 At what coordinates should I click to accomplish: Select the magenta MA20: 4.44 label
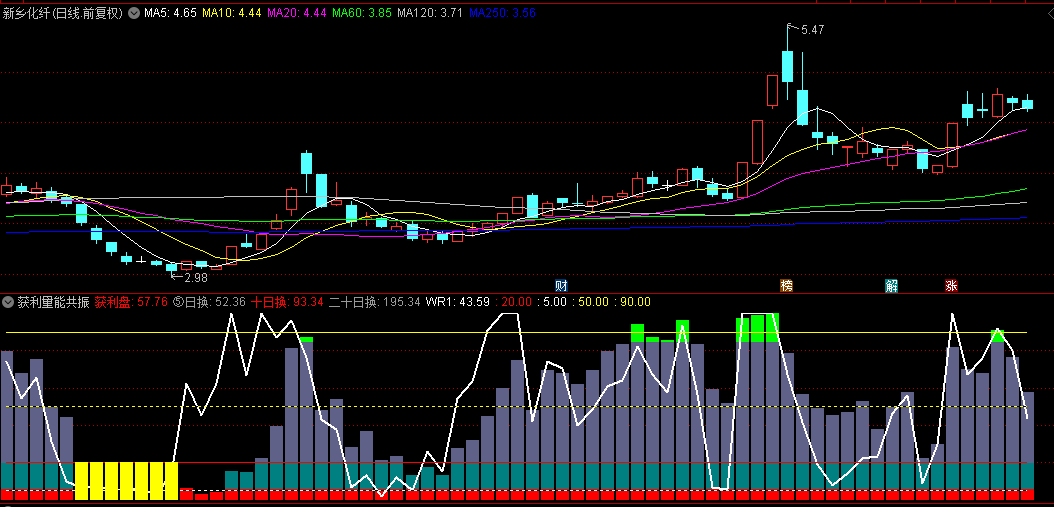[x=296, y=13]
